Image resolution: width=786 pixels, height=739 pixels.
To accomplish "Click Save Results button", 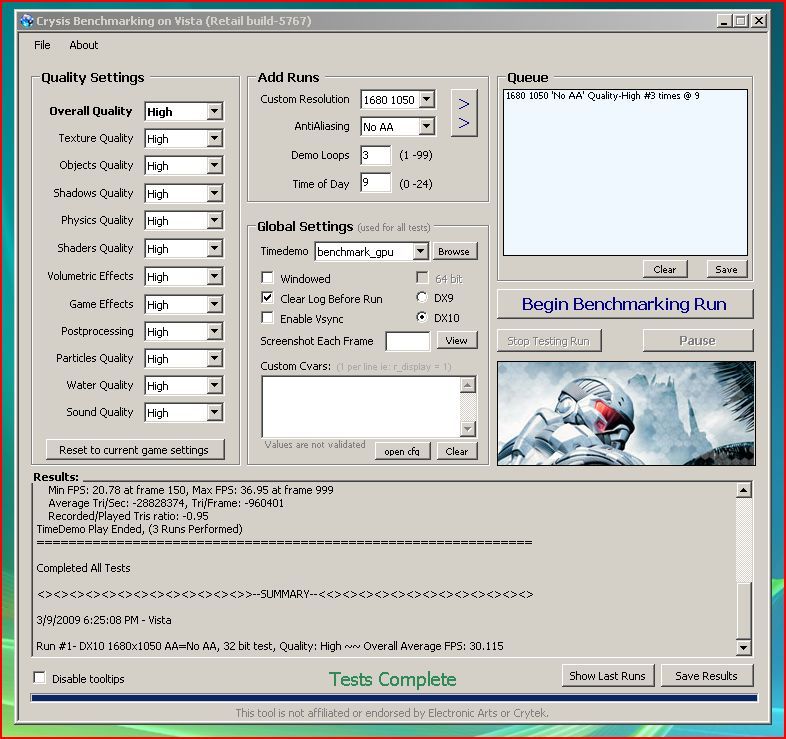I will (706, 676).
